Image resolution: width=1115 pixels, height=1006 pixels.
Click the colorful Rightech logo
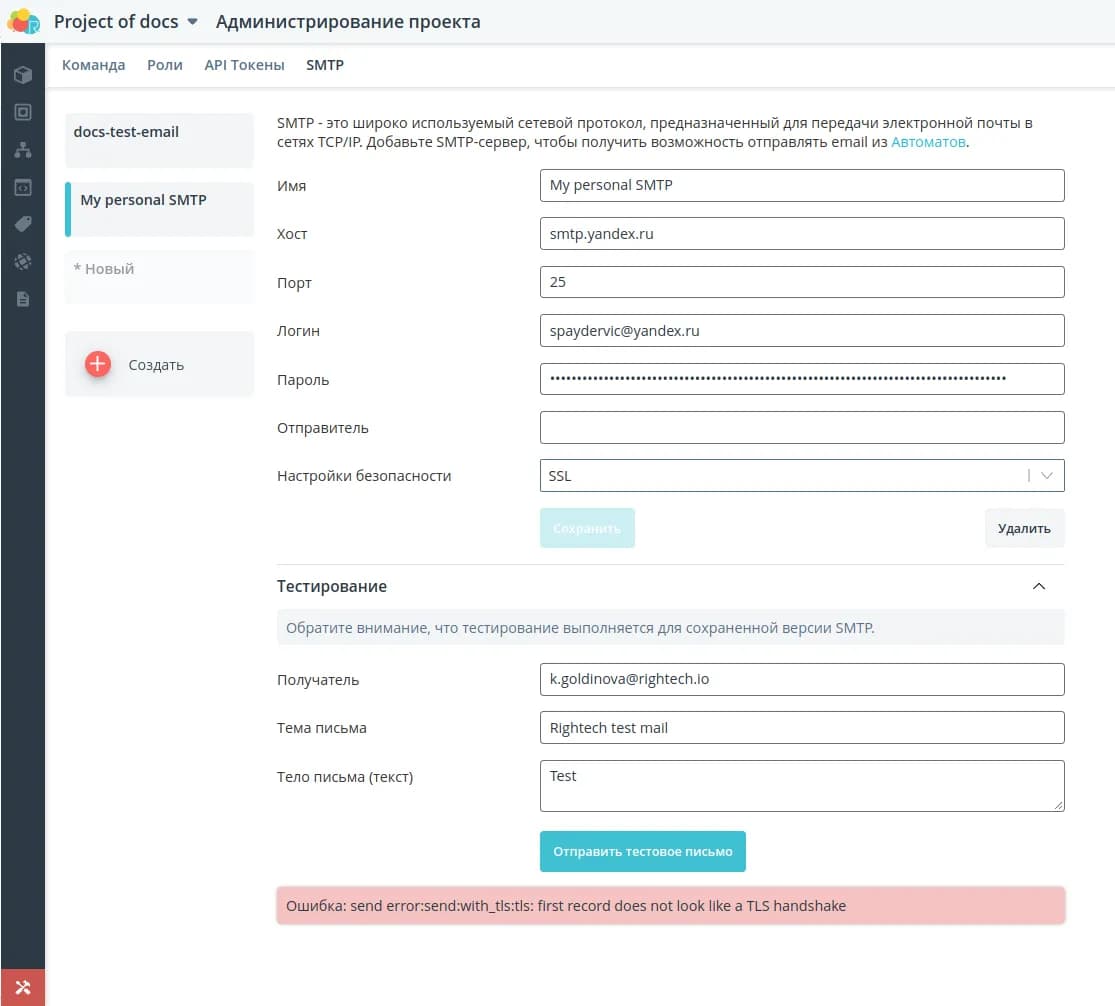(x=23, y=21)
